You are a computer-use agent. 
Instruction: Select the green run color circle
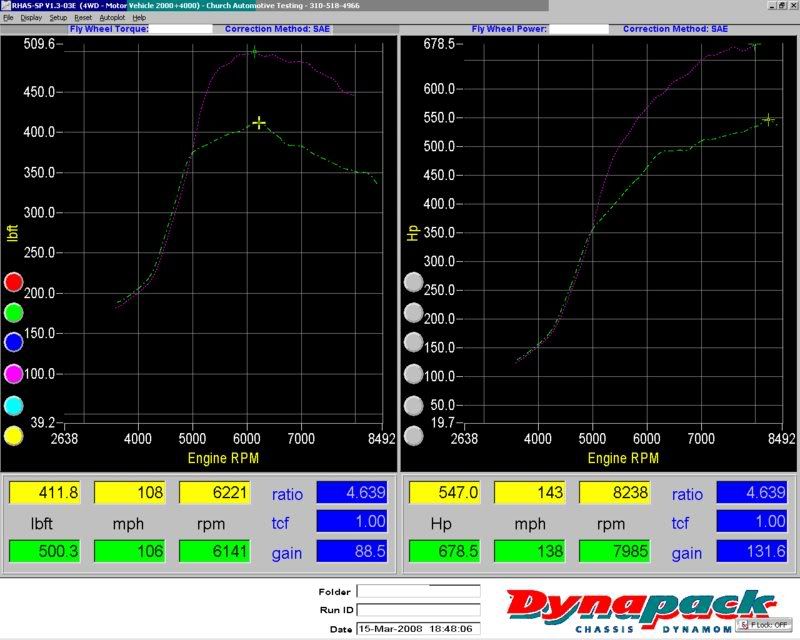click(13, 312)
